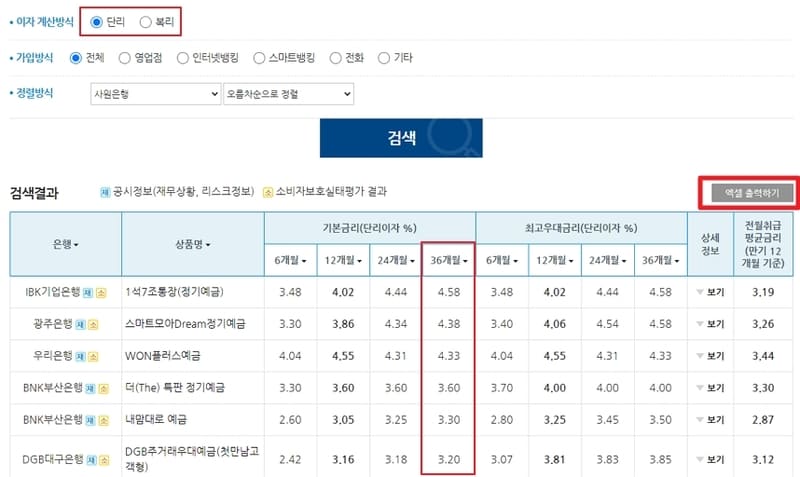Screen dimensions: 800x477
Task: Open consumer protection icon for IBK기업은행
Action: 101,293
